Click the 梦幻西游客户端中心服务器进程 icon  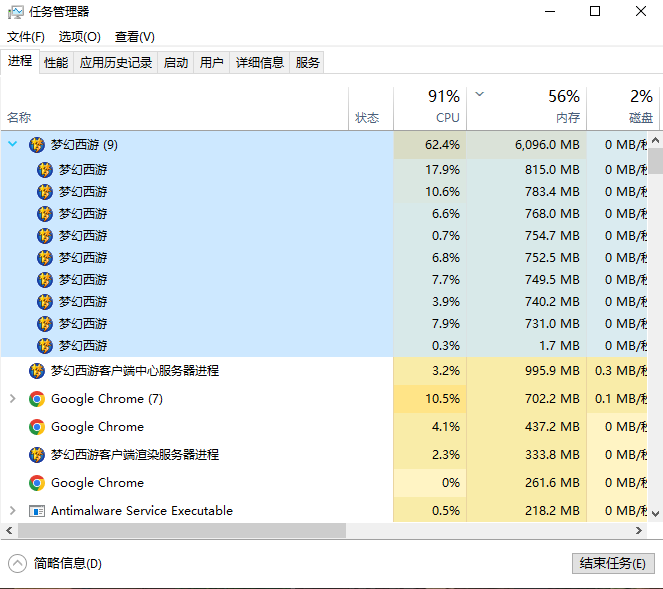(37, 371)
